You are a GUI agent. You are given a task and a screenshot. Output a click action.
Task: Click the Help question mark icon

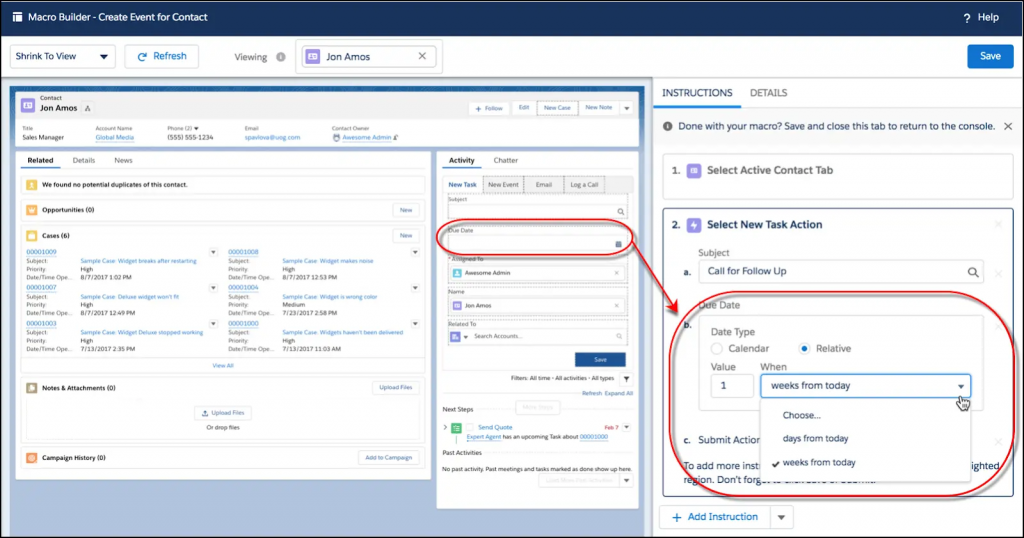pyautogui.click(x=967, y=18)
